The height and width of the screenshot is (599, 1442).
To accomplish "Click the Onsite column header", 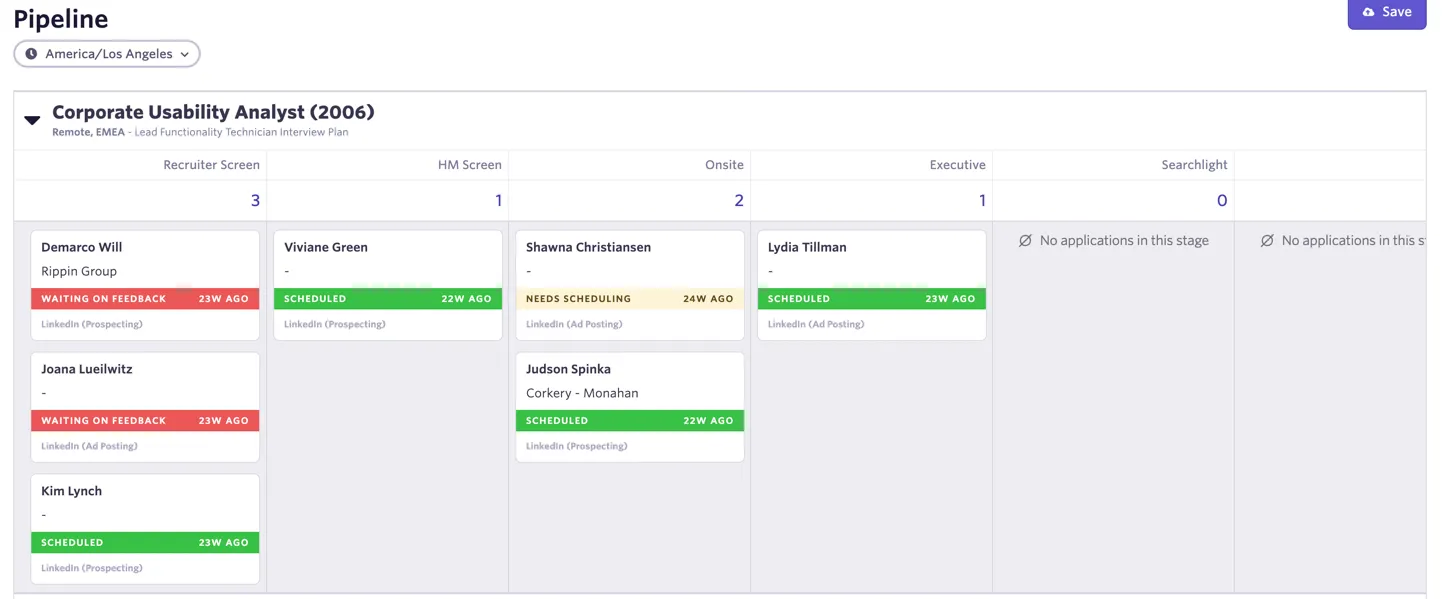I will (x=724, y=165).
